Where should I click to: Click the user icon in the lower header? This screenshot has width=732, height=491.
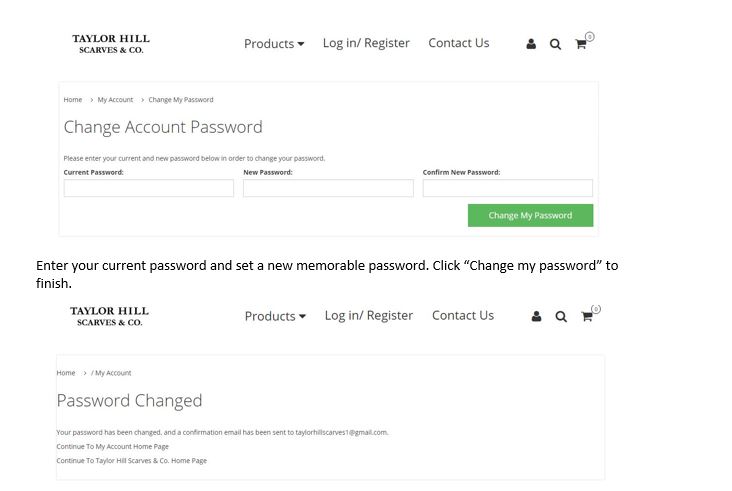tap(536, 316)
